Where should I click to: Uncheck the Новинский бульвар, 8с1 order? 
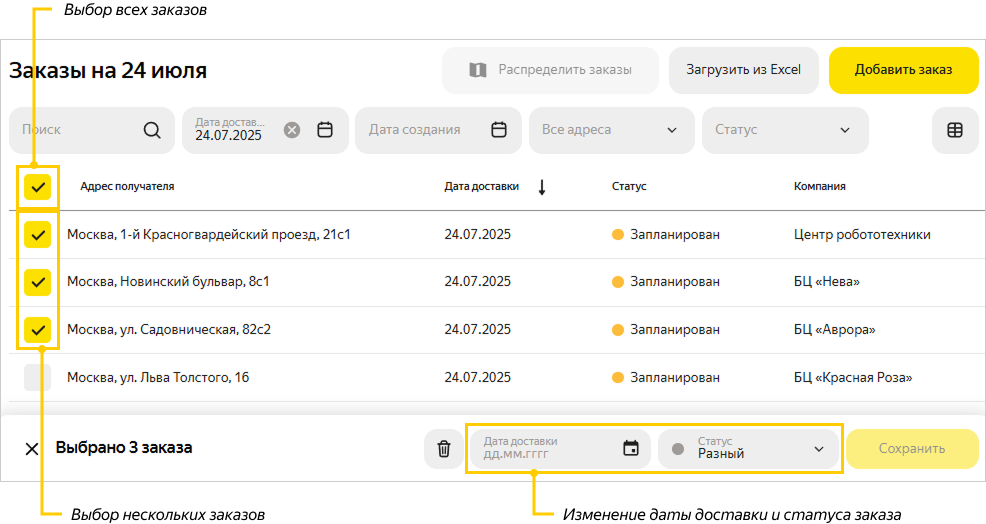tap(38, 282)
